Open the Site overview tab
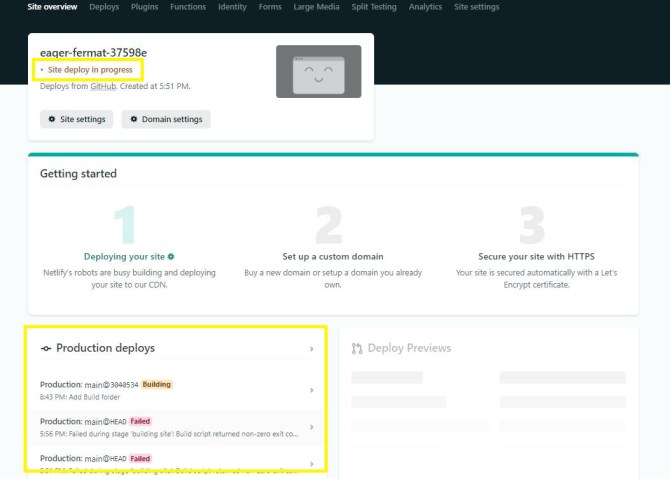Screen dimensions: 670x479 (52, 7)
